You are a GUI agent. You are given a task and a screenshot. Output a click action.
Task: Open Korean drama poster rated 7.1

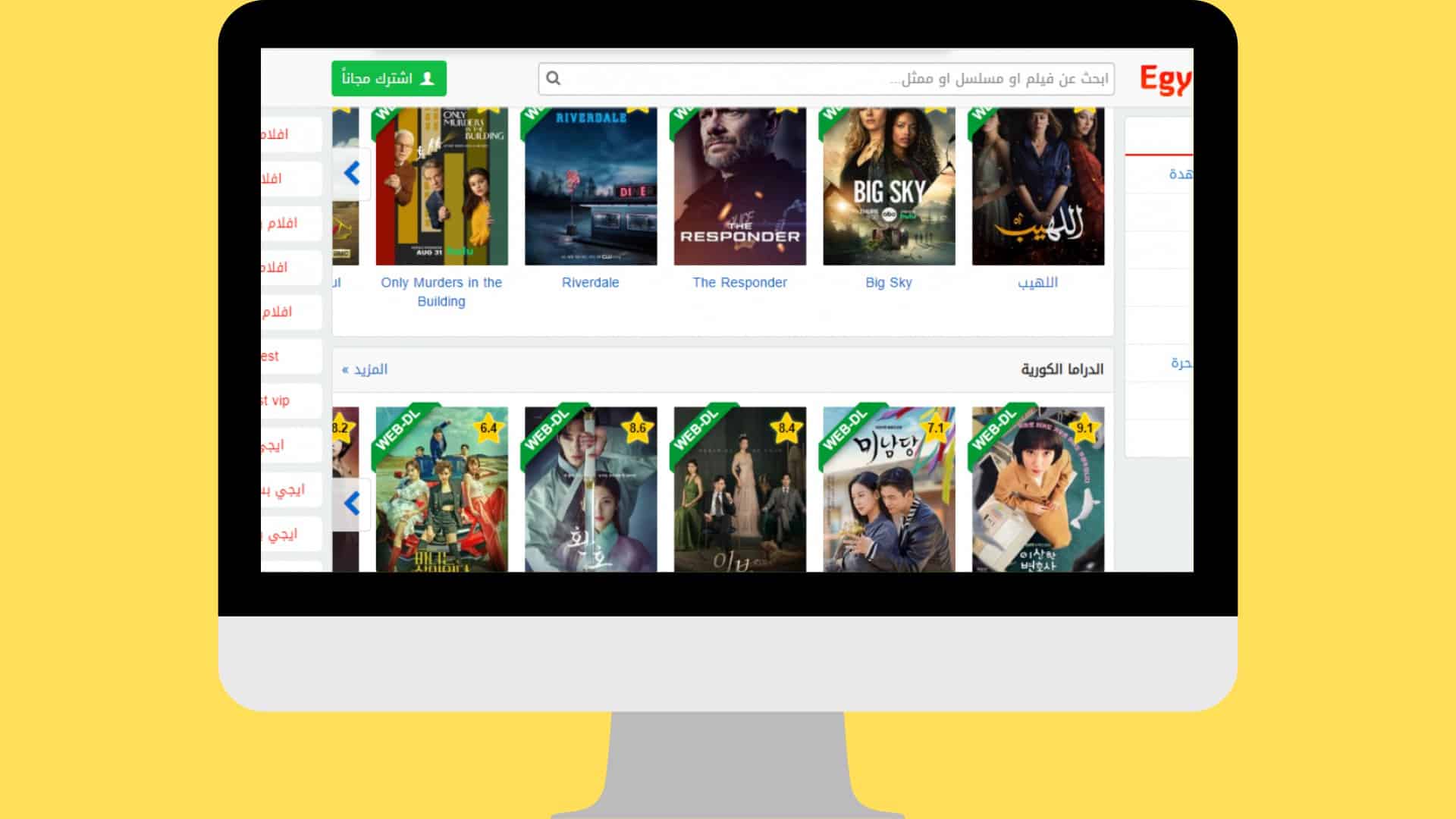[889, 489]
